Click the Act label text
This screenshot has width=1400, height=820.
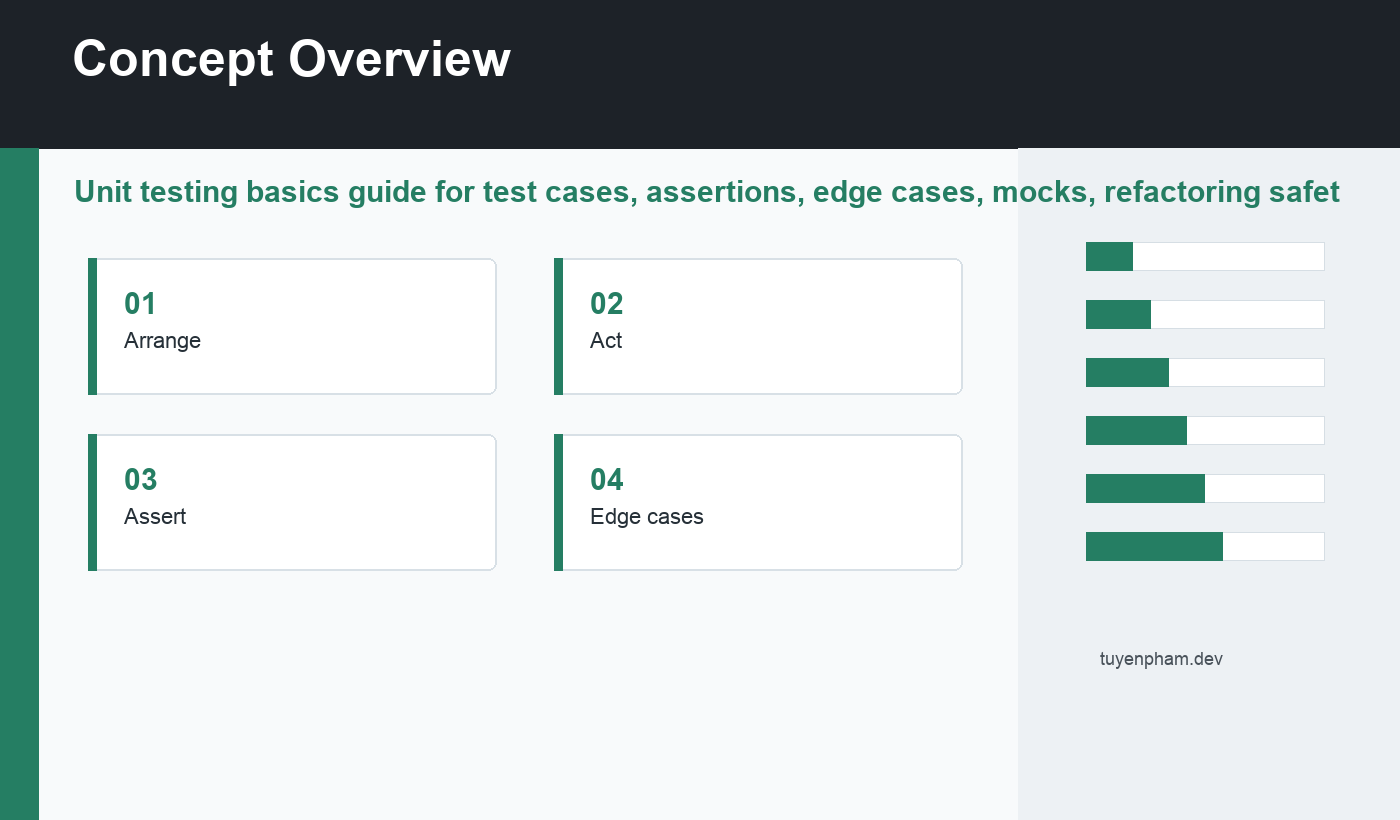coord(606,341)
